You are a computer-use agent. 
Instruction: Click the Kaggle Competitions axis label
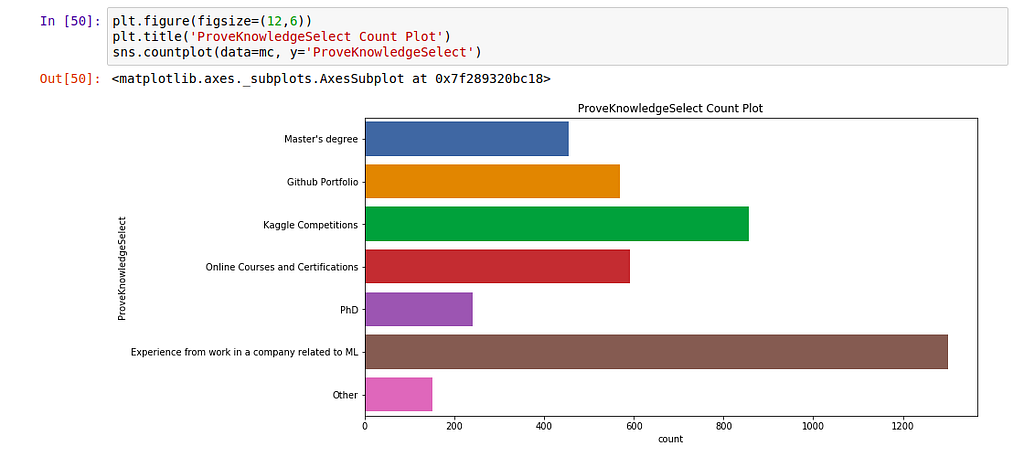pos(310,225)
